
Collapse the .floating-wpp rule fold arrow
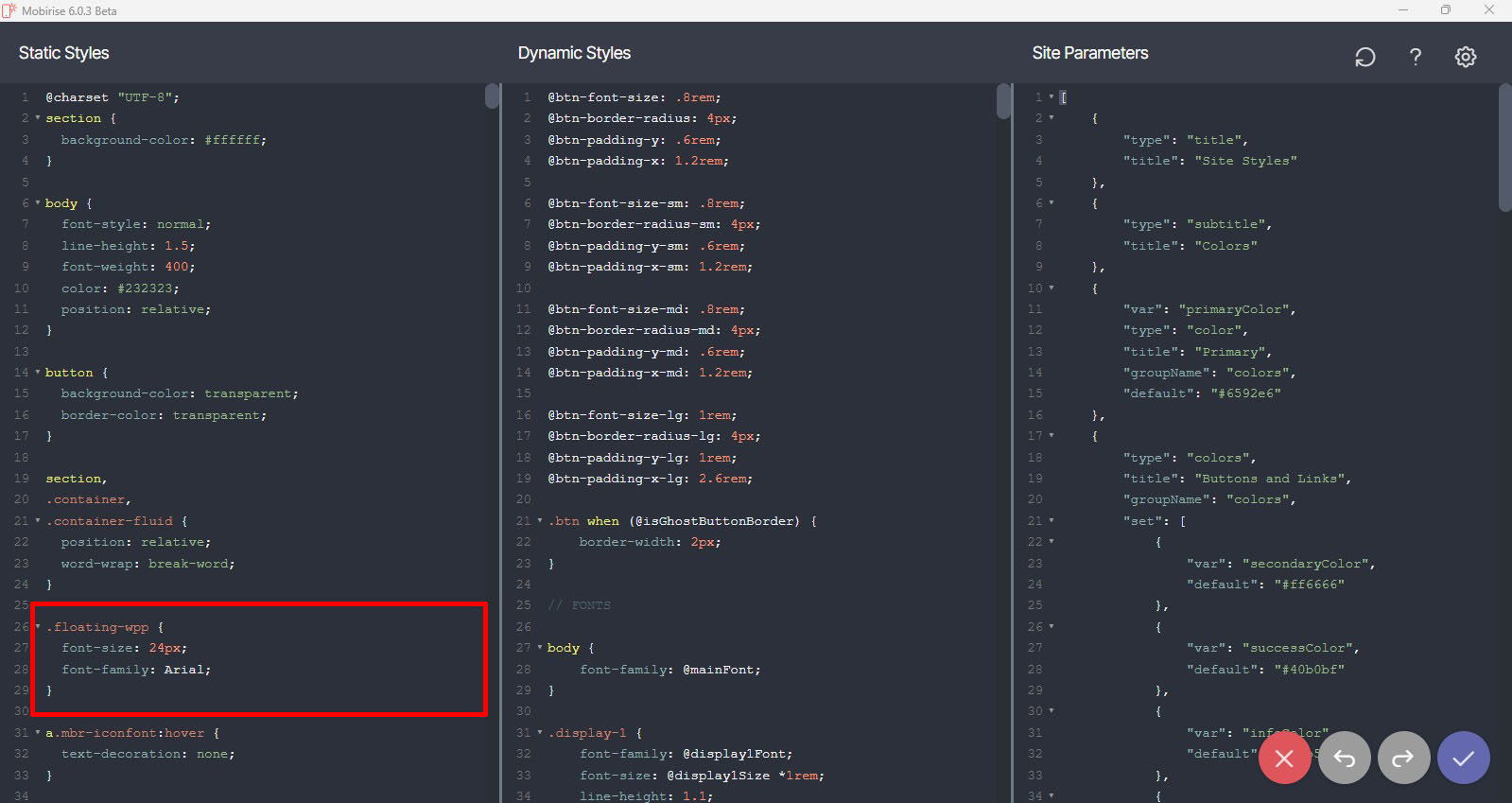pyautogui.click(x=38, y=627)
